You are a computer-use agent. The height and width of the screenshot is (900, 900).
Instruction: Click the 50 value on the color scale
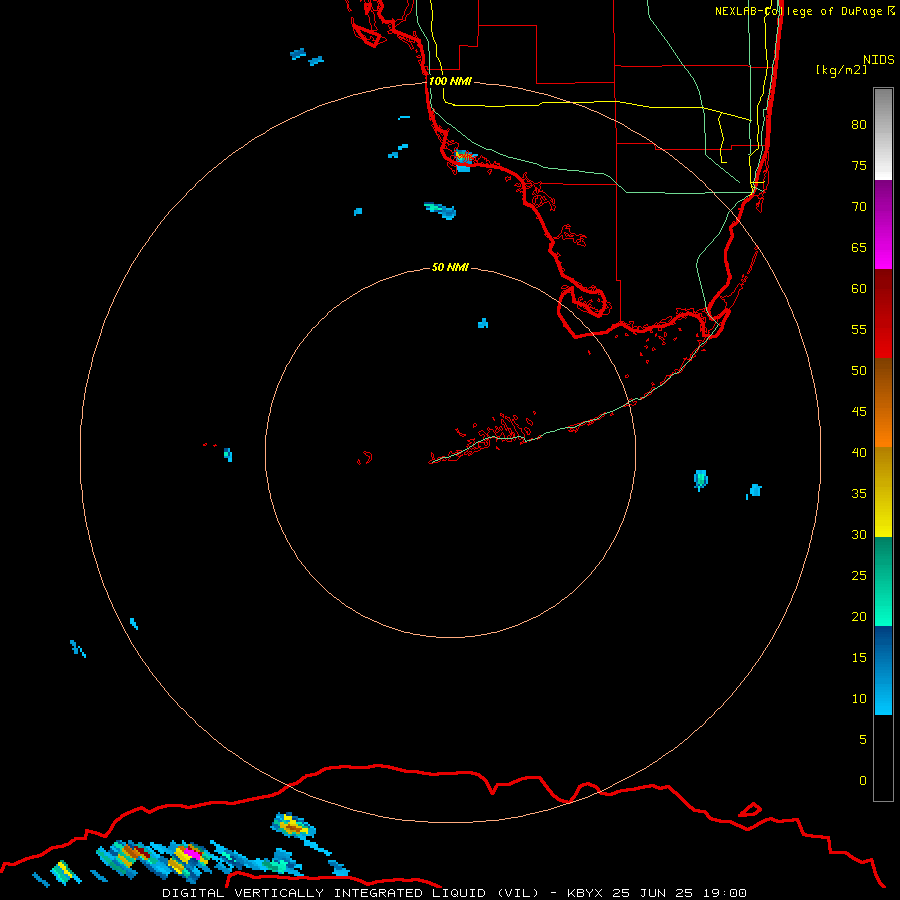[859, 370]
